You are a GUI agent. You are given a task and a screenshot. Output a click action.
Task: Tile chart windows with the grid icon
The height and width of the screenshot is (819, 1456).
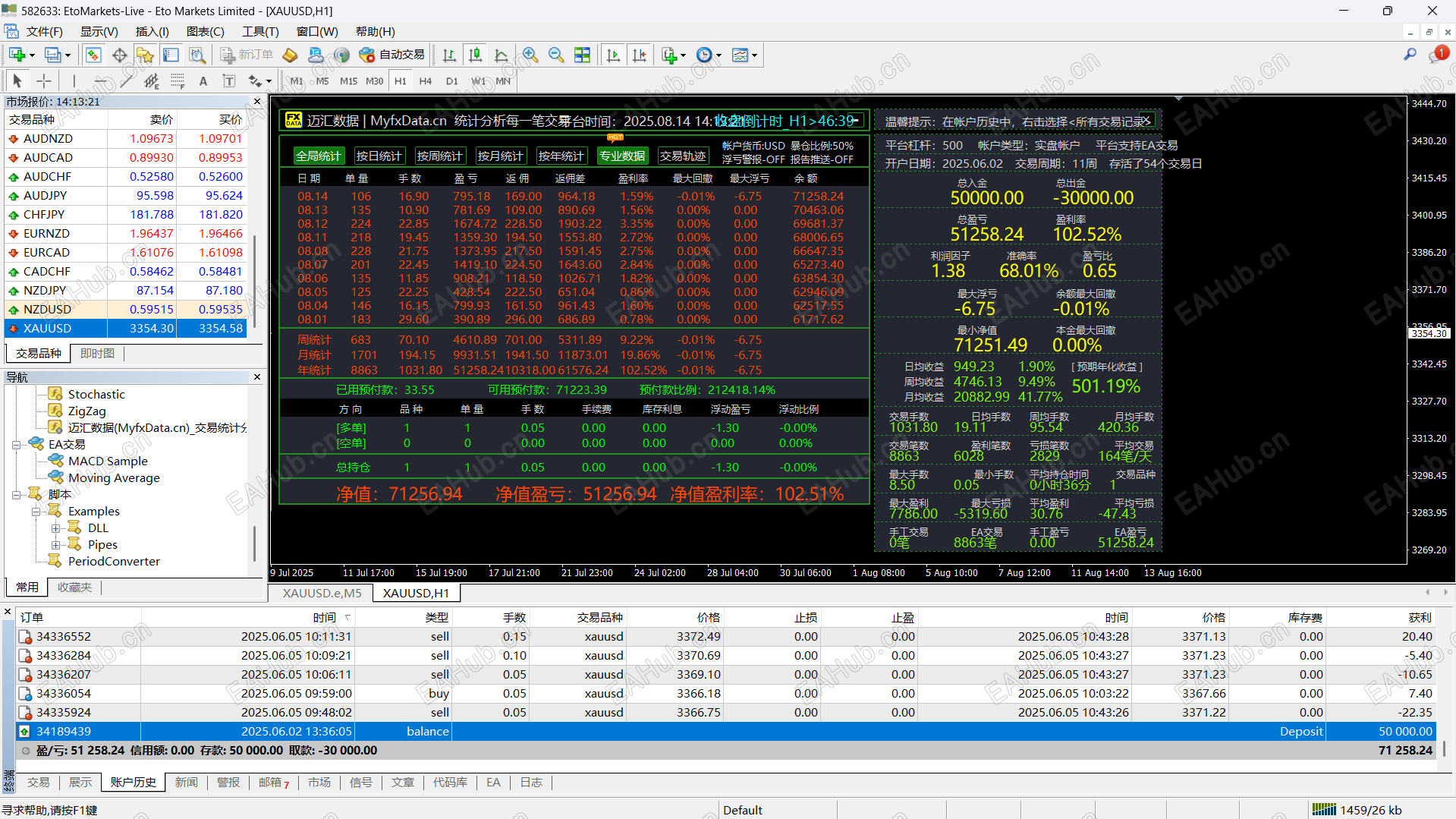pos(582,55)
